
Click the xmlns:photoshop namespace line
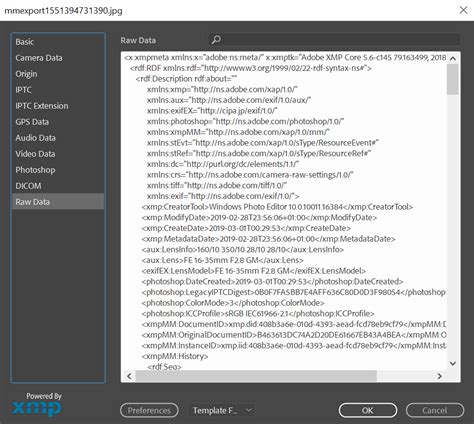246,121
